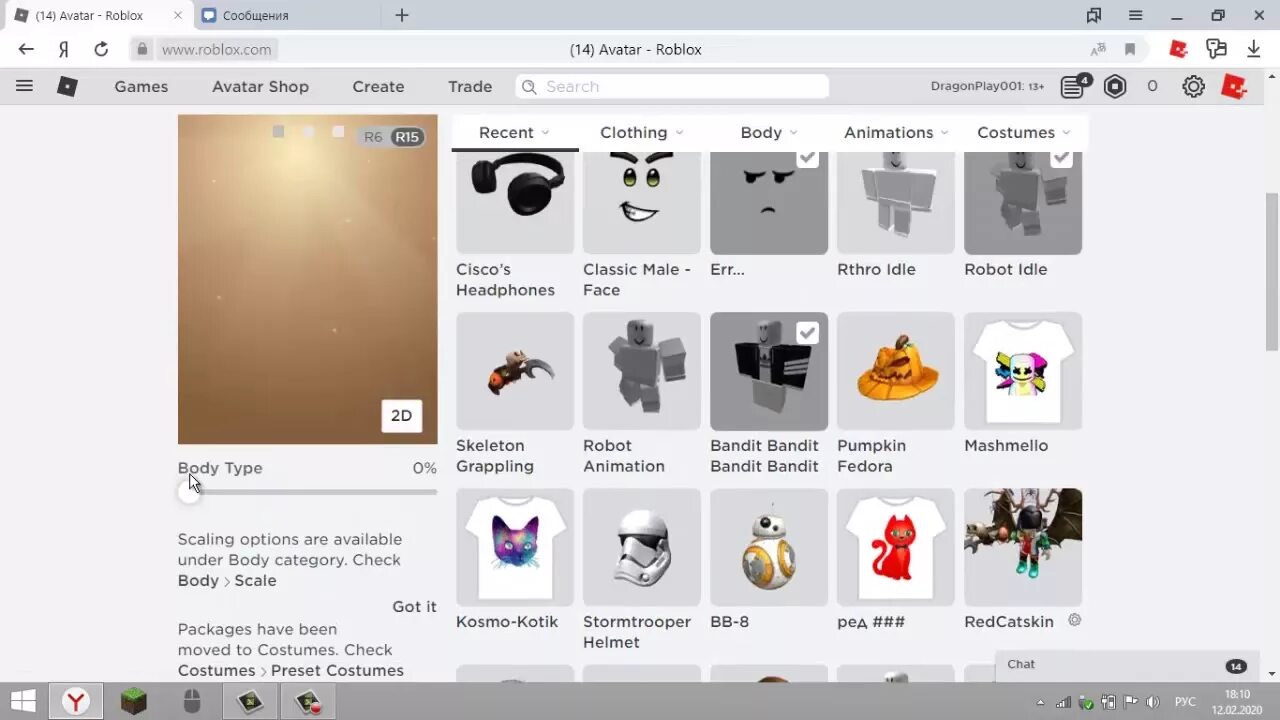Dismiss notice with Got it
1280x720 pixels.
[x=414, y=606]
